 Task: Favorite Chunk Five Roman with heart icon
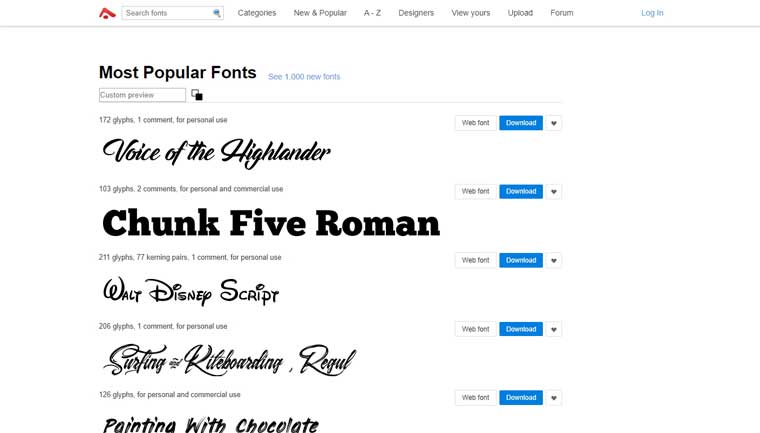(554, 192)
